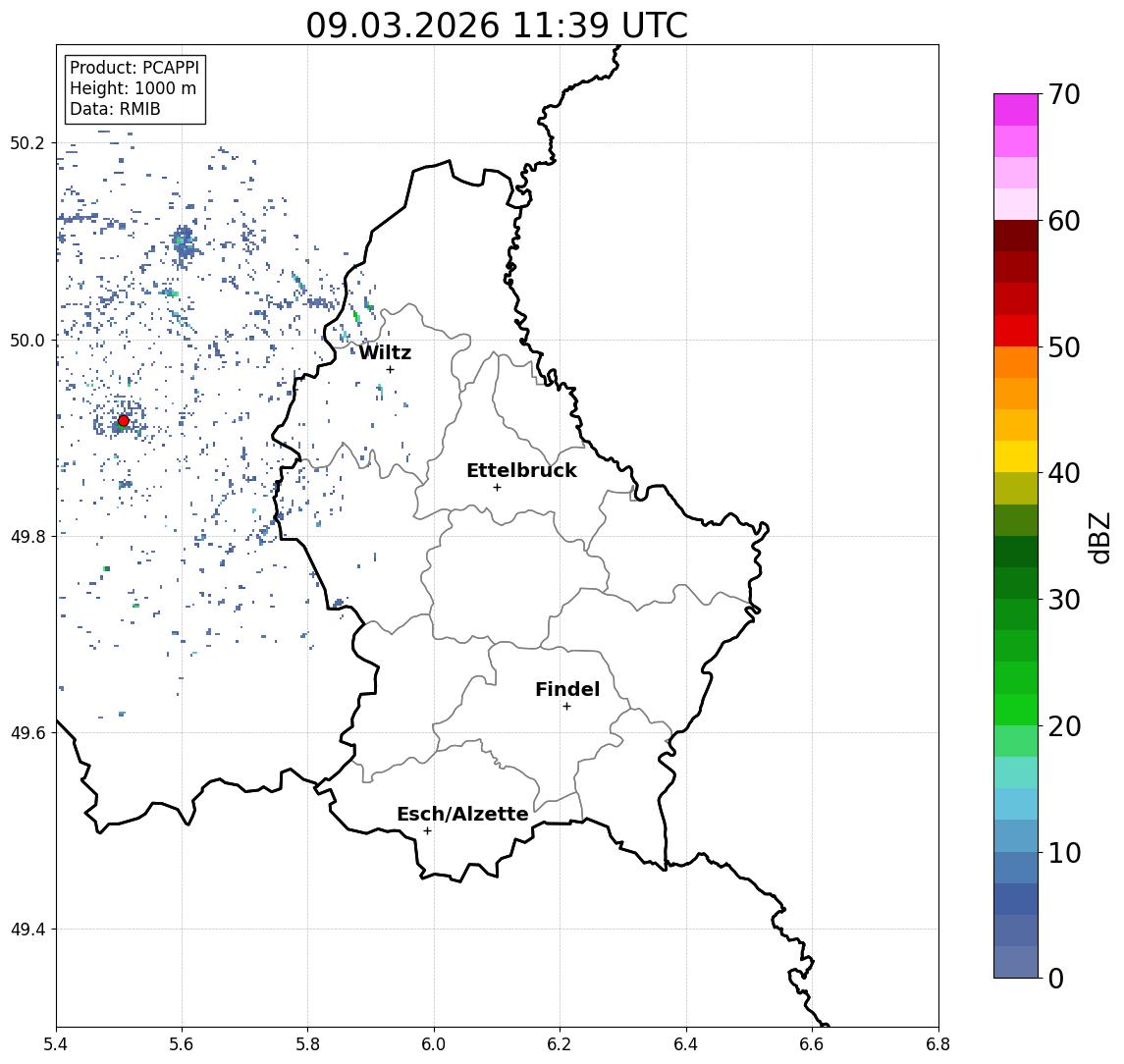Click the plus marker below Esch/Alzette

pos(427,831)
